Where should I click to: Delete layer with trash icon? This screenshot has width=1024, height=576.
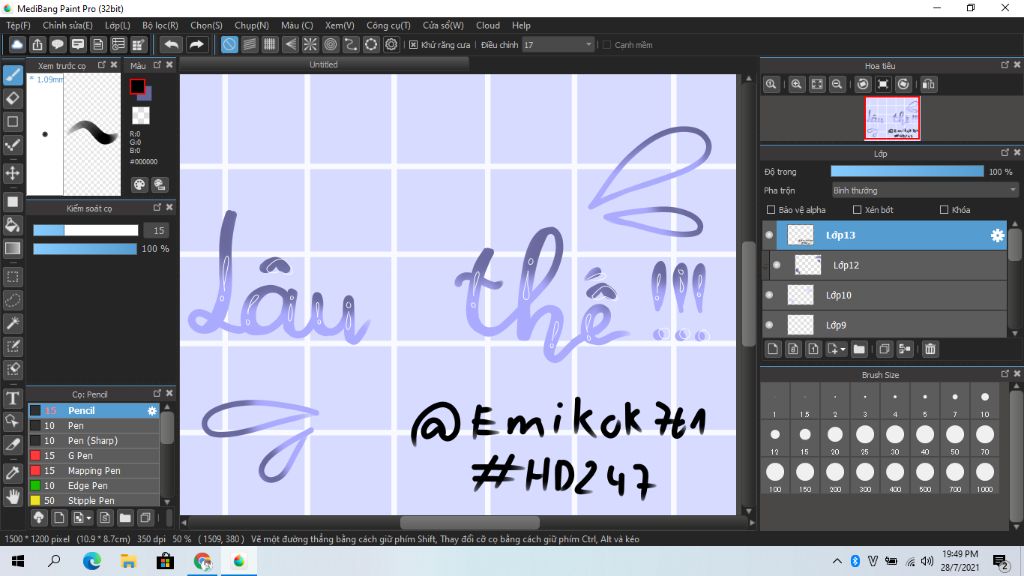point(930,349)
